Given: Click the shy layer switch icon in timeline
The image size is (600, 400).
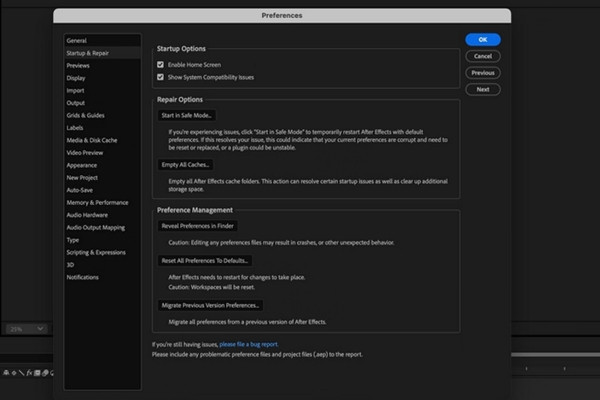Looking at the screenshot, I should point(6,372).
